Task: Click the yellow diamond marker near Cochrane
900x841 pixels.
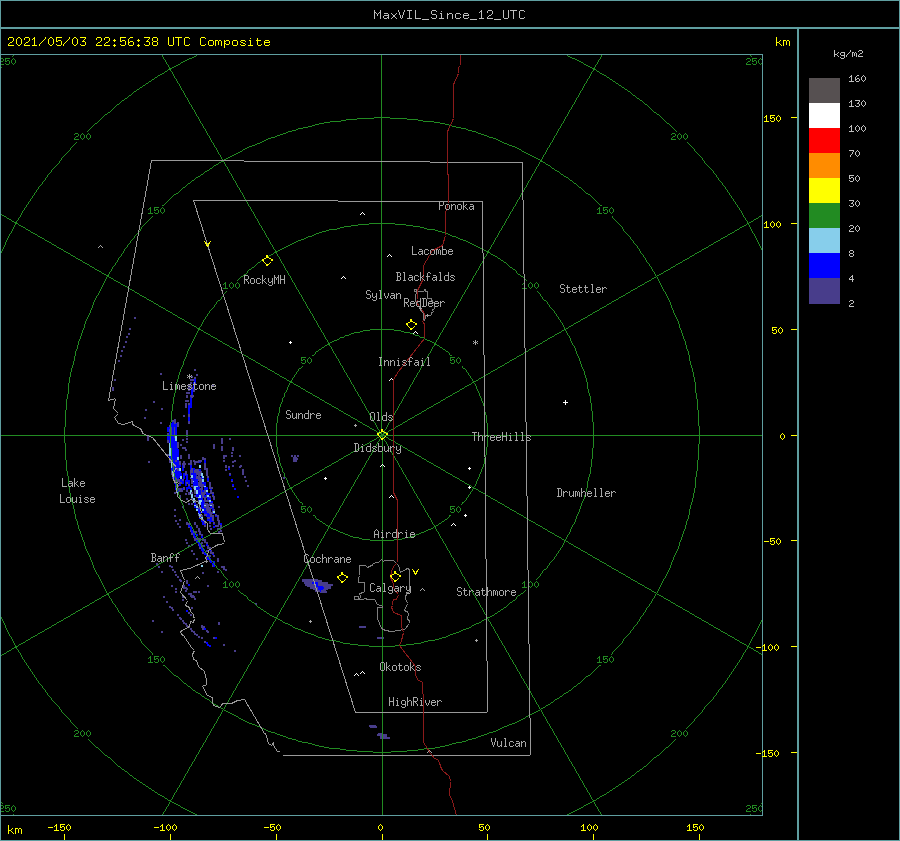Action: [x=343, y=578]
